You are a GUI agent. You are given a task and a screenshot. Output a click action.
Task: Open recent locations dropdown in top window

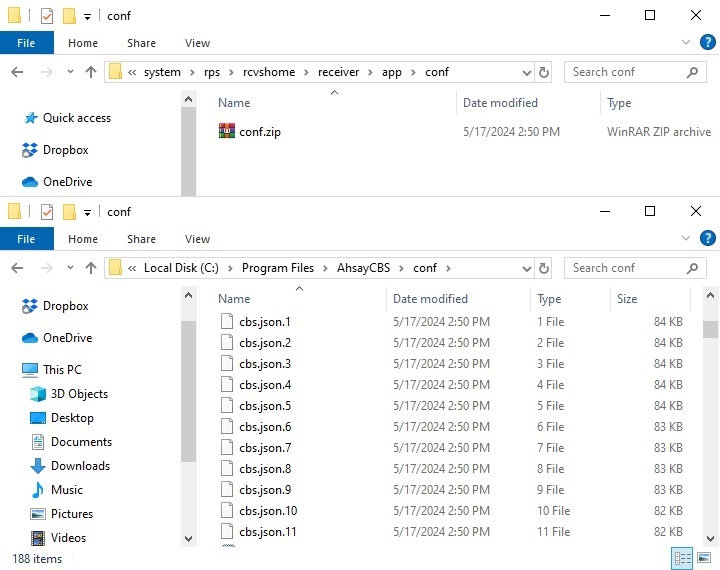[x=70, y=72]
